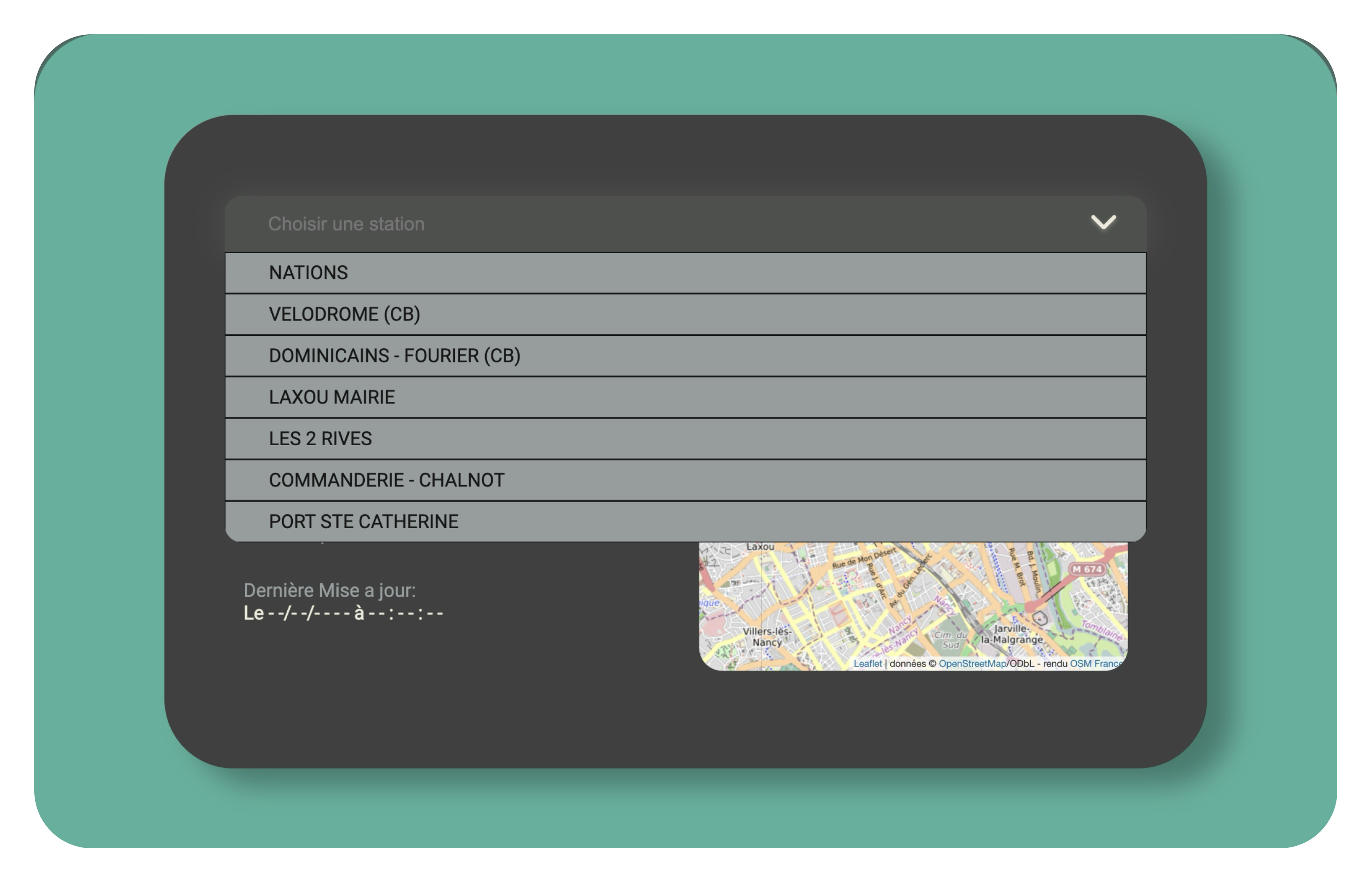The width and height of the screenshot is (1372, 883).
Task: Click the M 674 road badge on map
Action: click(1087, 569)
